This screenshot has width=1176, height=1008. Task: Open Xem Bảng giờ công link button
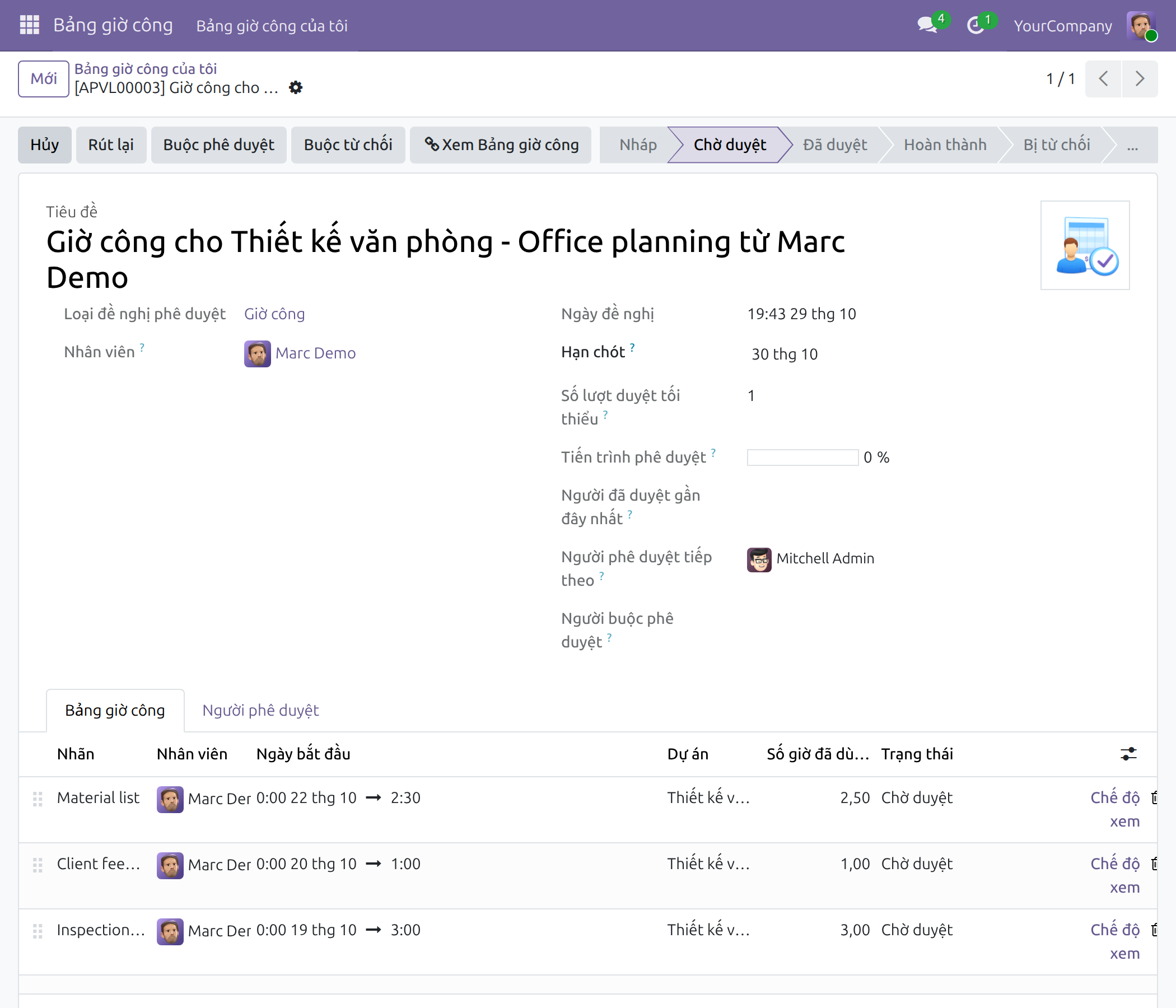point(501,144)
